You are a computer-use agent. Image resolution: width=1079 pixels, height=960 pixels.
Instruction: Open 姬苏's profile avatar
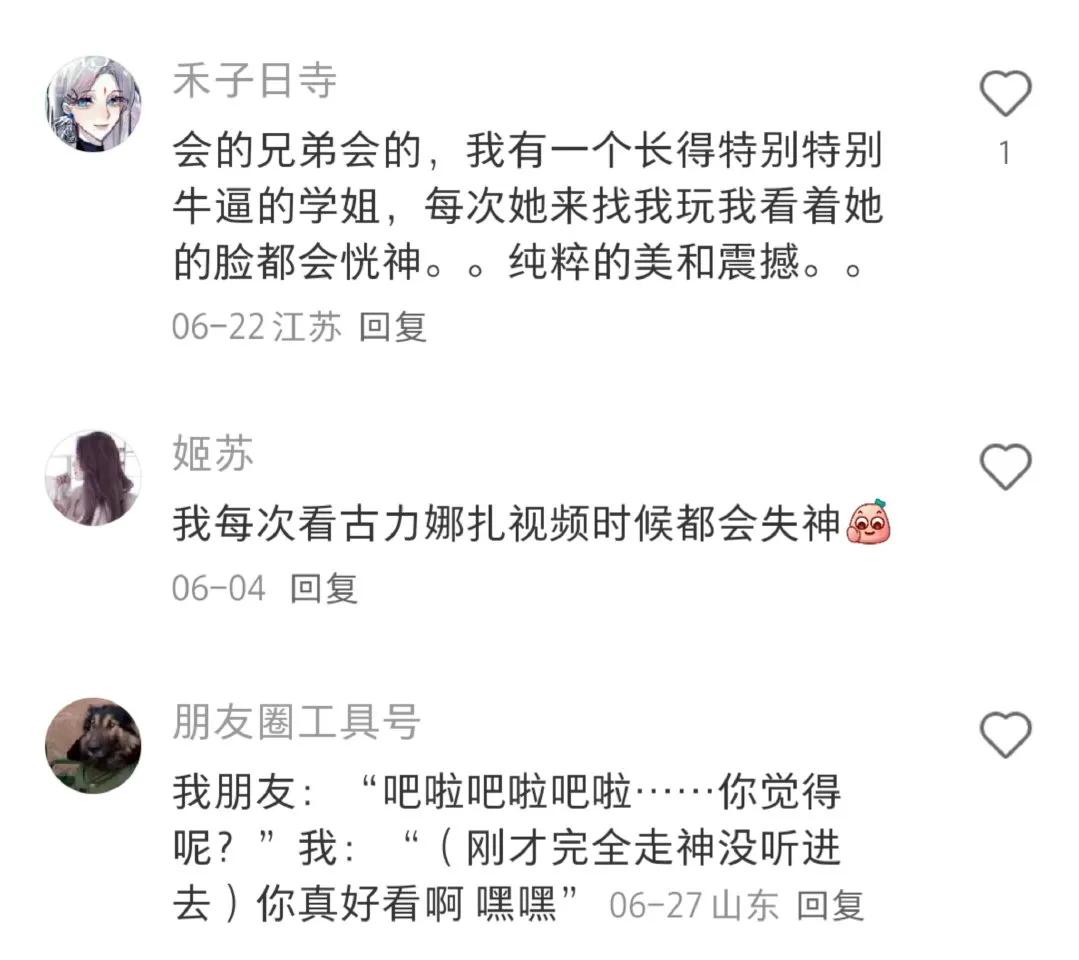[x=93, y=478]
